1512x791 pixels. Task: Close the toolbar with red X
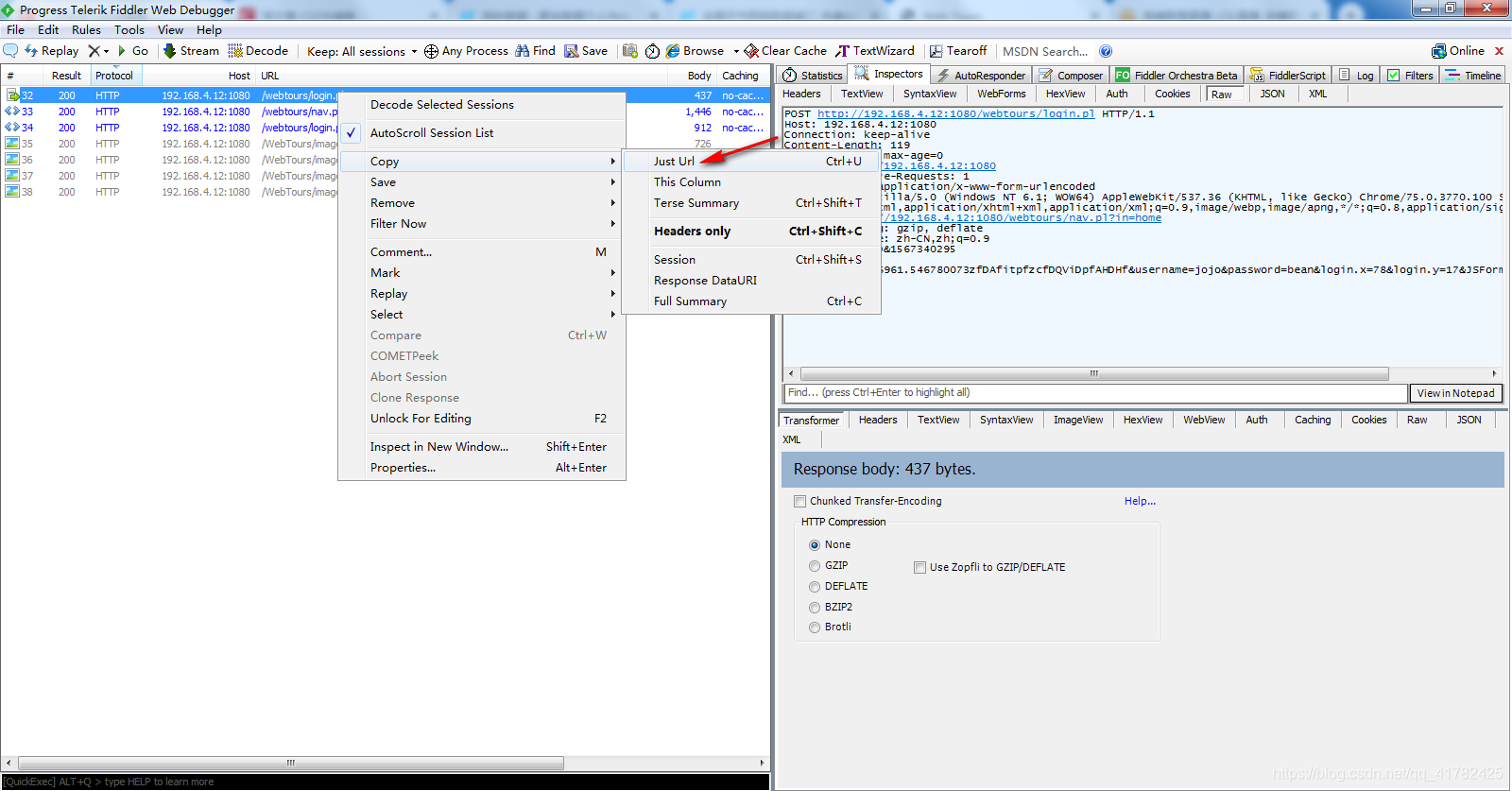click(x=1499, y=51)
